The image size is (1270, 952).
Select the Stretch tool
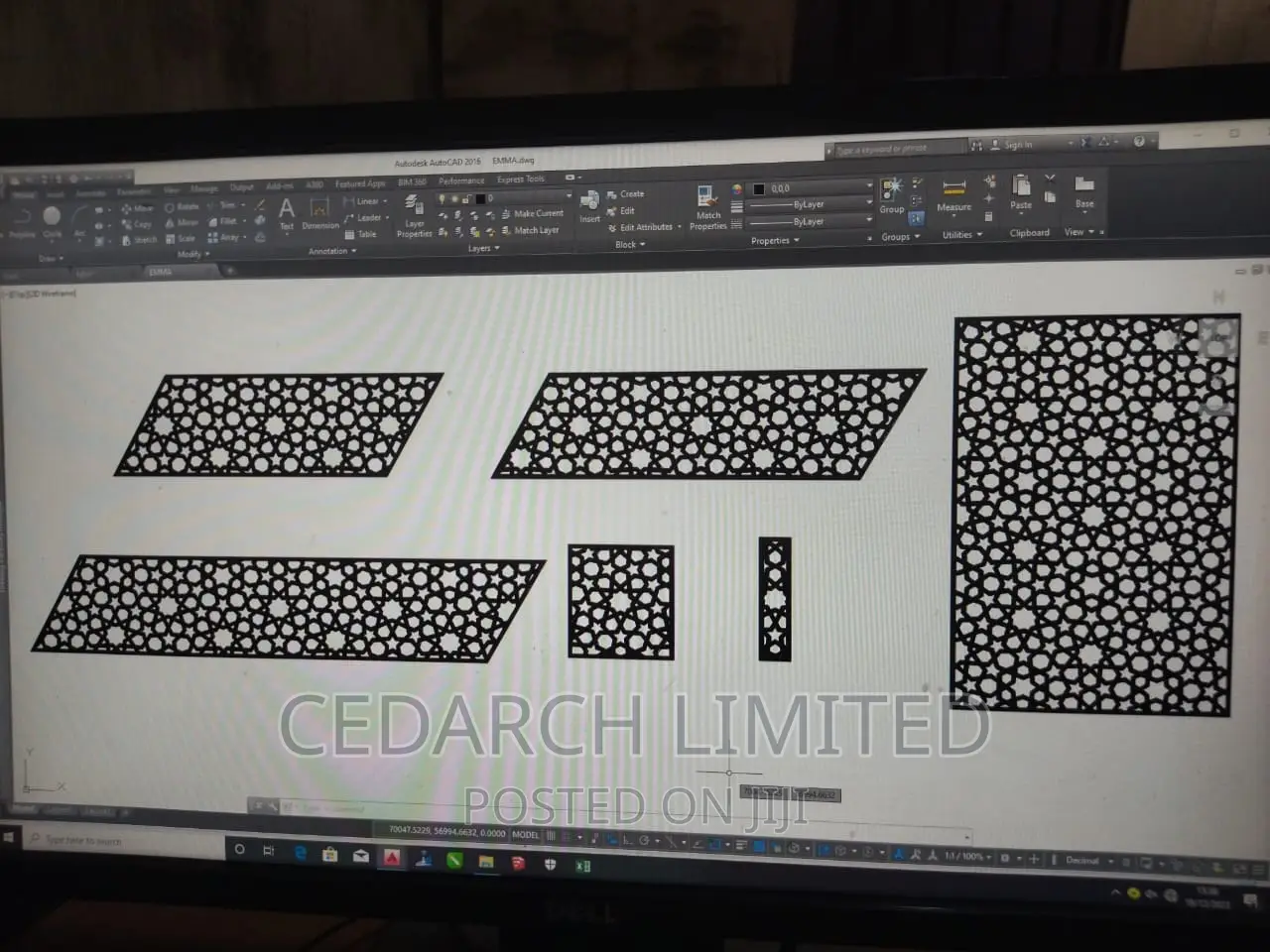[x=139, y=240]
